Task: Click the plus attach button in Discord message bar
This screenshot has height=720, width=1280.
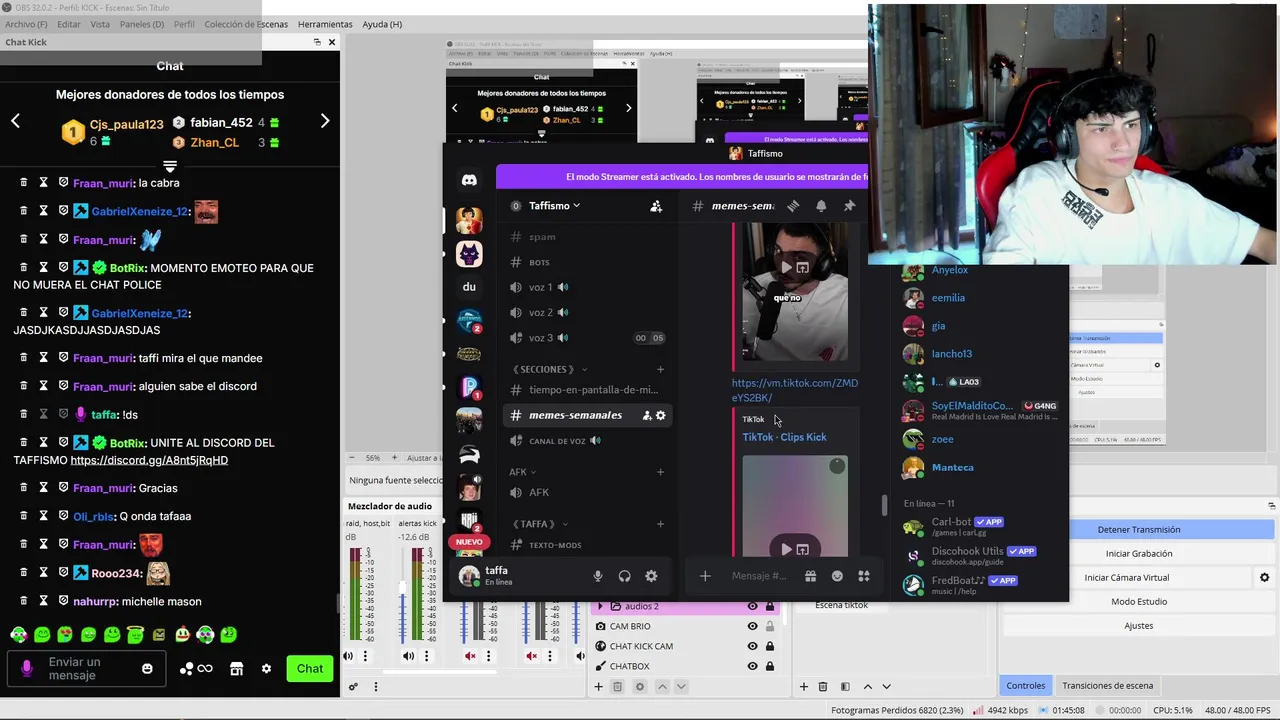Action: click(x=705, y=576)
